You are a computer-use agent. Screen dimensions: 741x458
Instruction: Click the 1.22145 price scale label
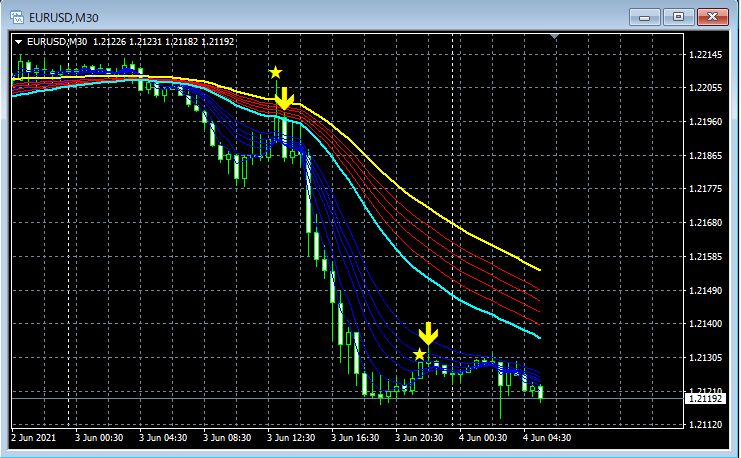coord(706,55)
